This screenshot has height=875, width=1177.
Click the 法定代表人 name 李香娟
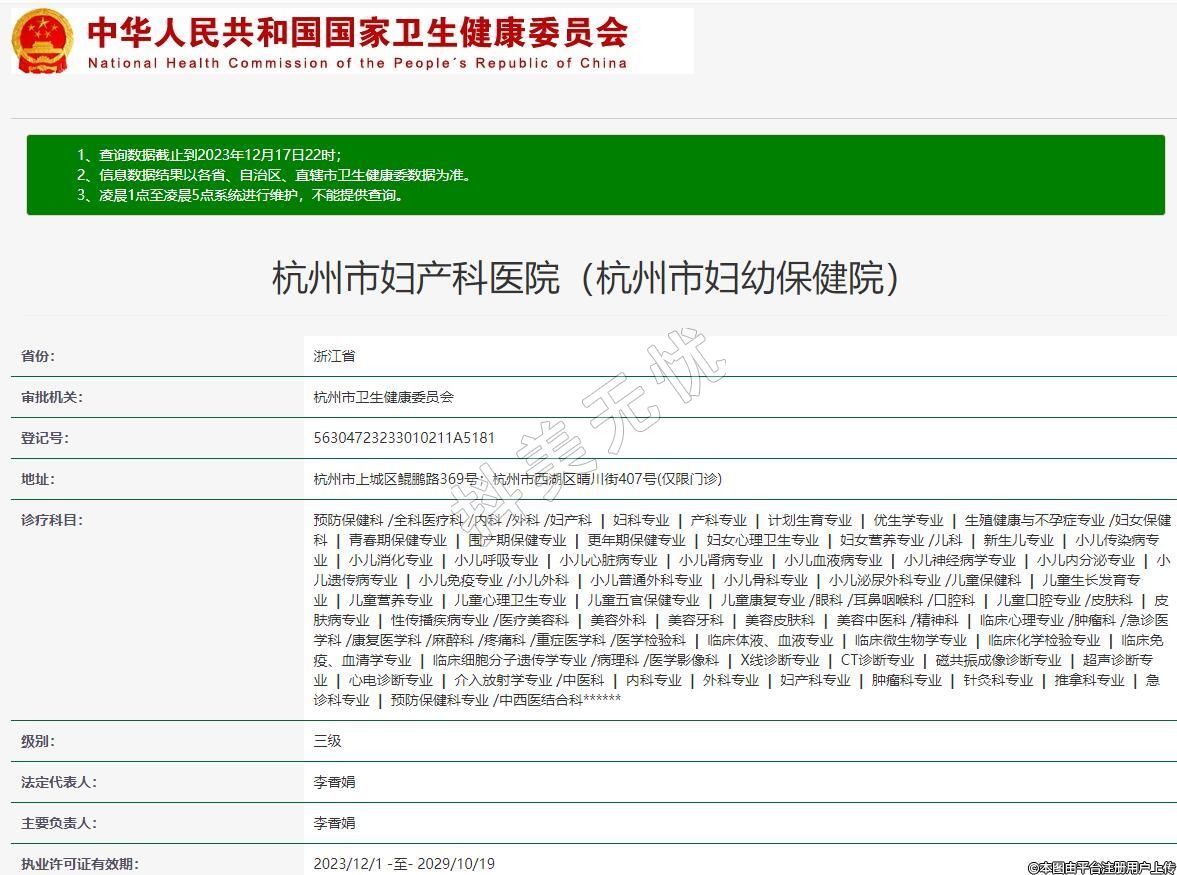coord(334,782)
